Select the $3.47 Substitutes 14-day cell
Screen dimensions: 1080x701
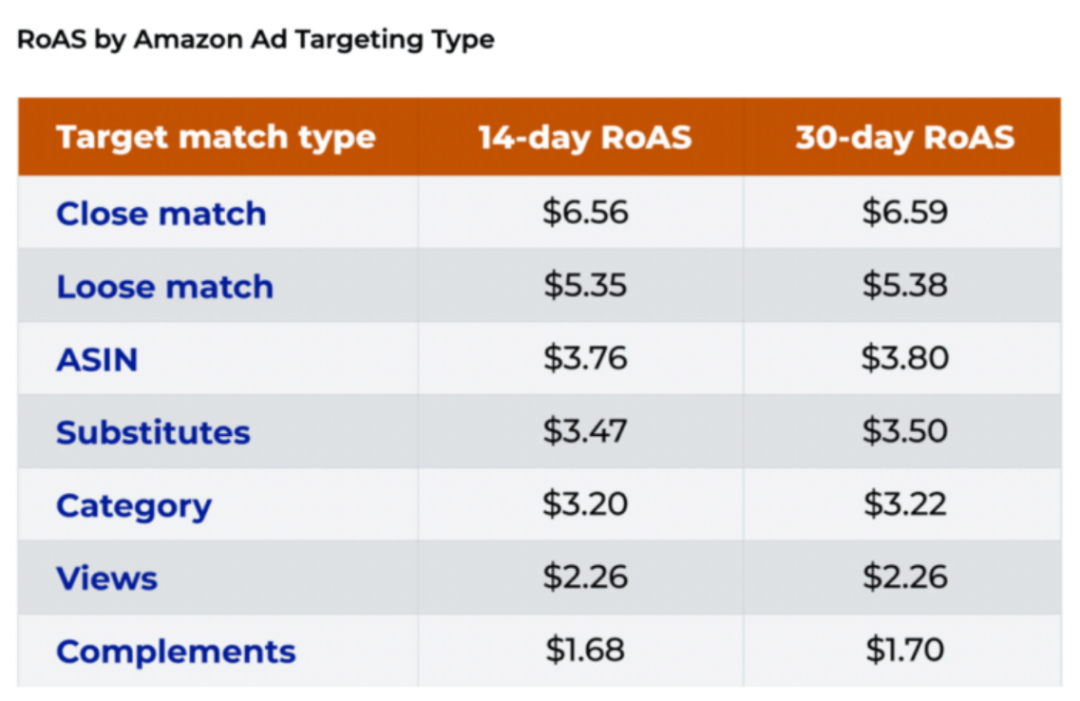pyautogui.click(x=585, y=431)
